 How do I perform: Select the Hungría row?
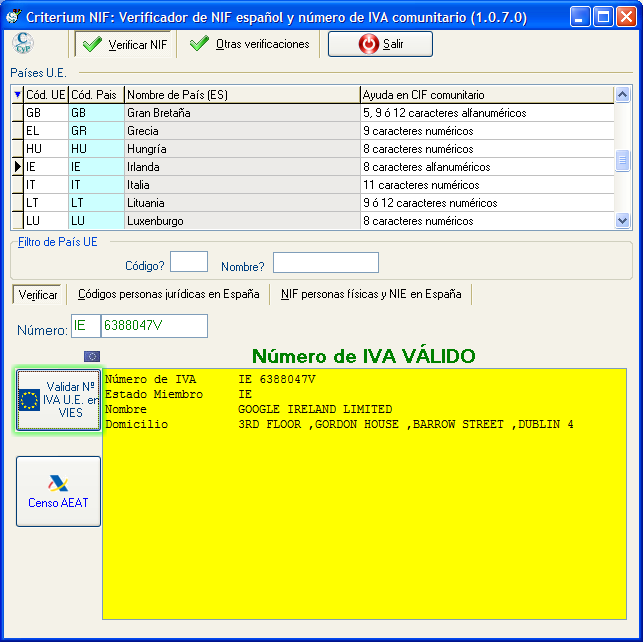(x=313, y=149)
